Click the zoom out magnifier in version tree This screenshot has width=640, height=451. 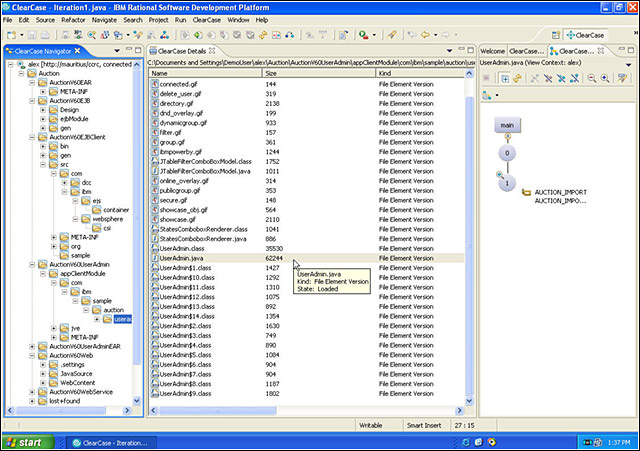coord(591,78)
